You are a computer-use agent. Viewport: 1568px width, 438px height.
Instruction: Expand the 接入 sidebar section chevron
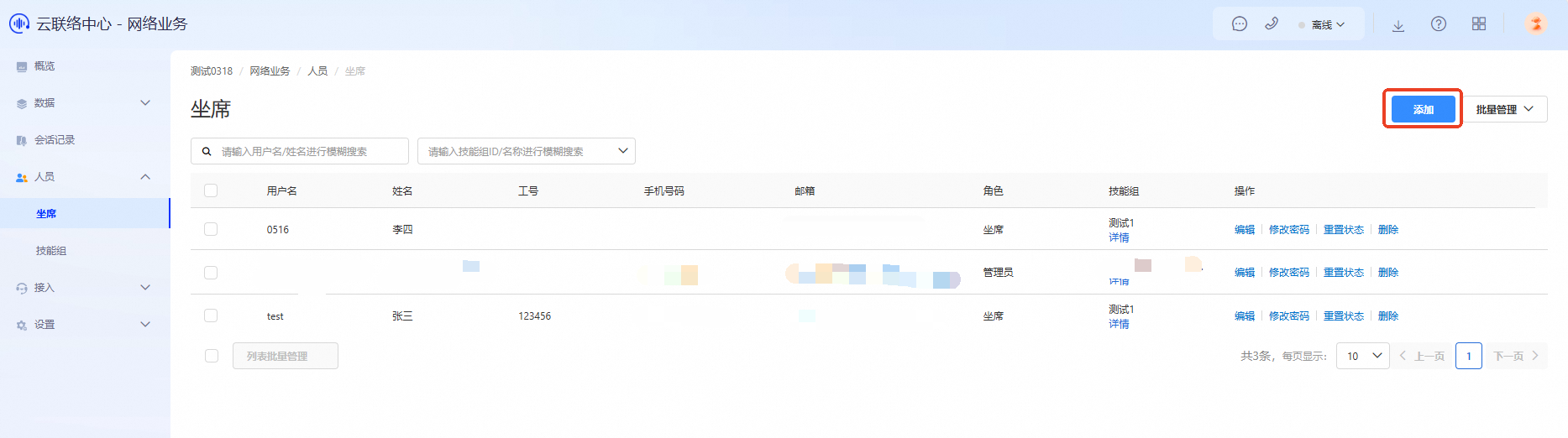pos(145,287)
